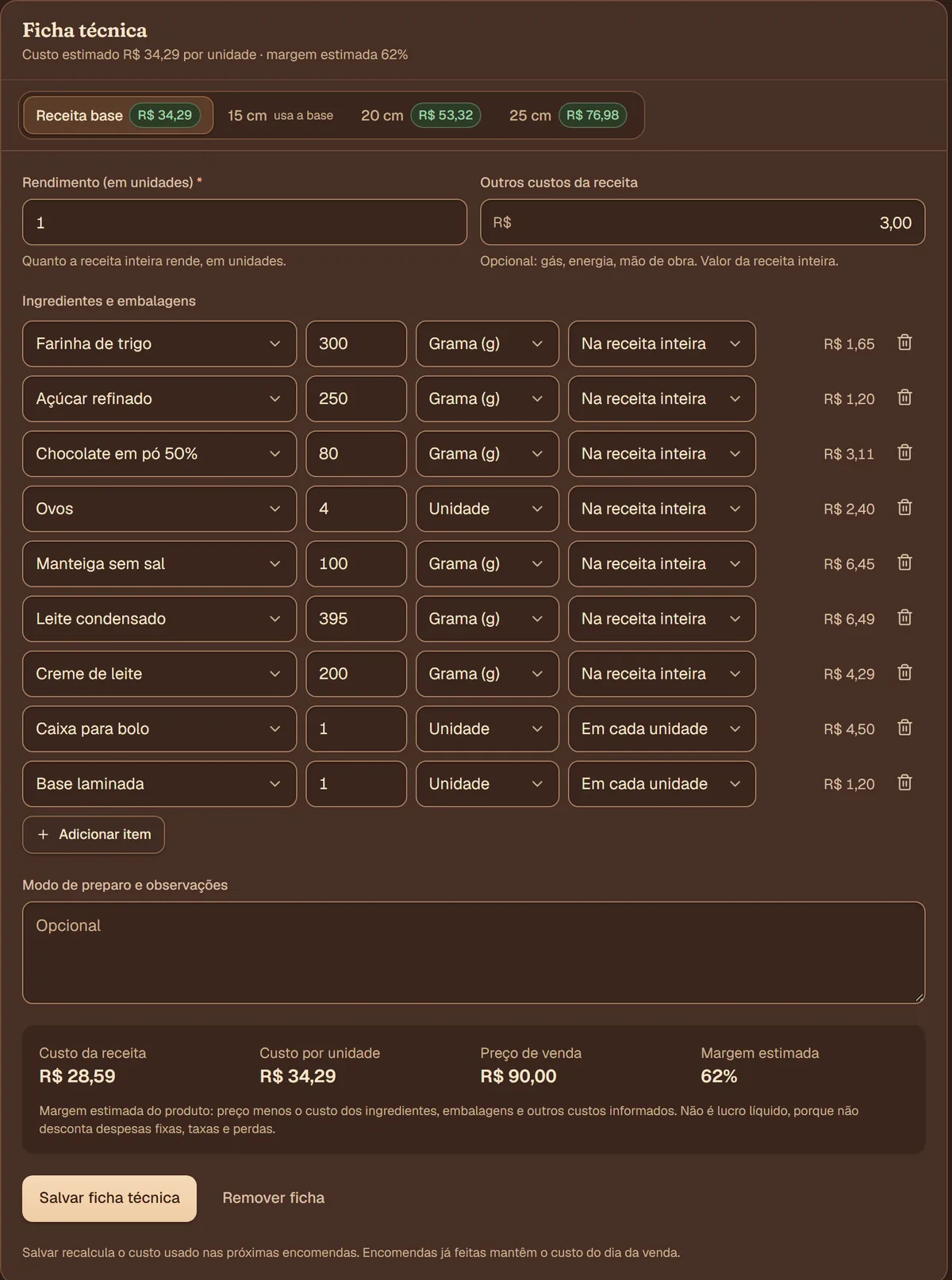Image resolution: width=952 pixels, height=1280 pixels.
Task: Change Em cada unidade for Caixa para bolo
Action: tap(662, 728)
